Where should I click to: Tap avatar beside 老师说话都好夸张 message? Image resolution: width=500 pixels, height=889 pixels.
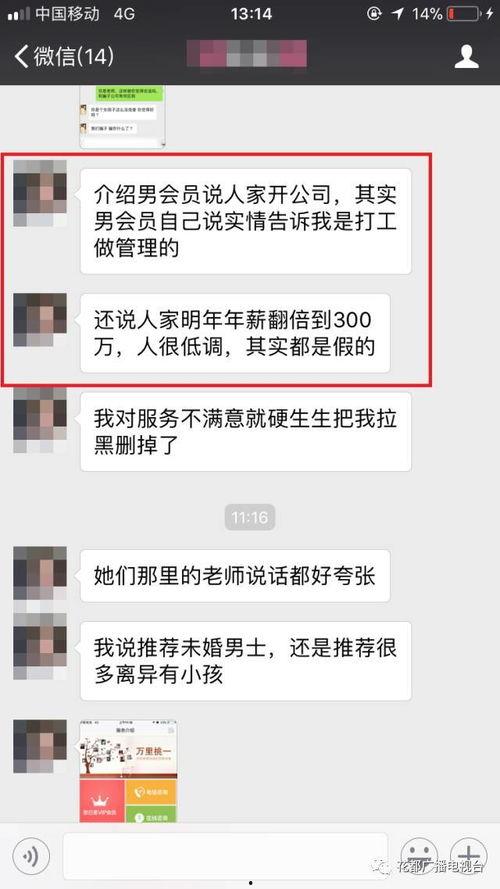pyautogui.click(x=40, y=574)
